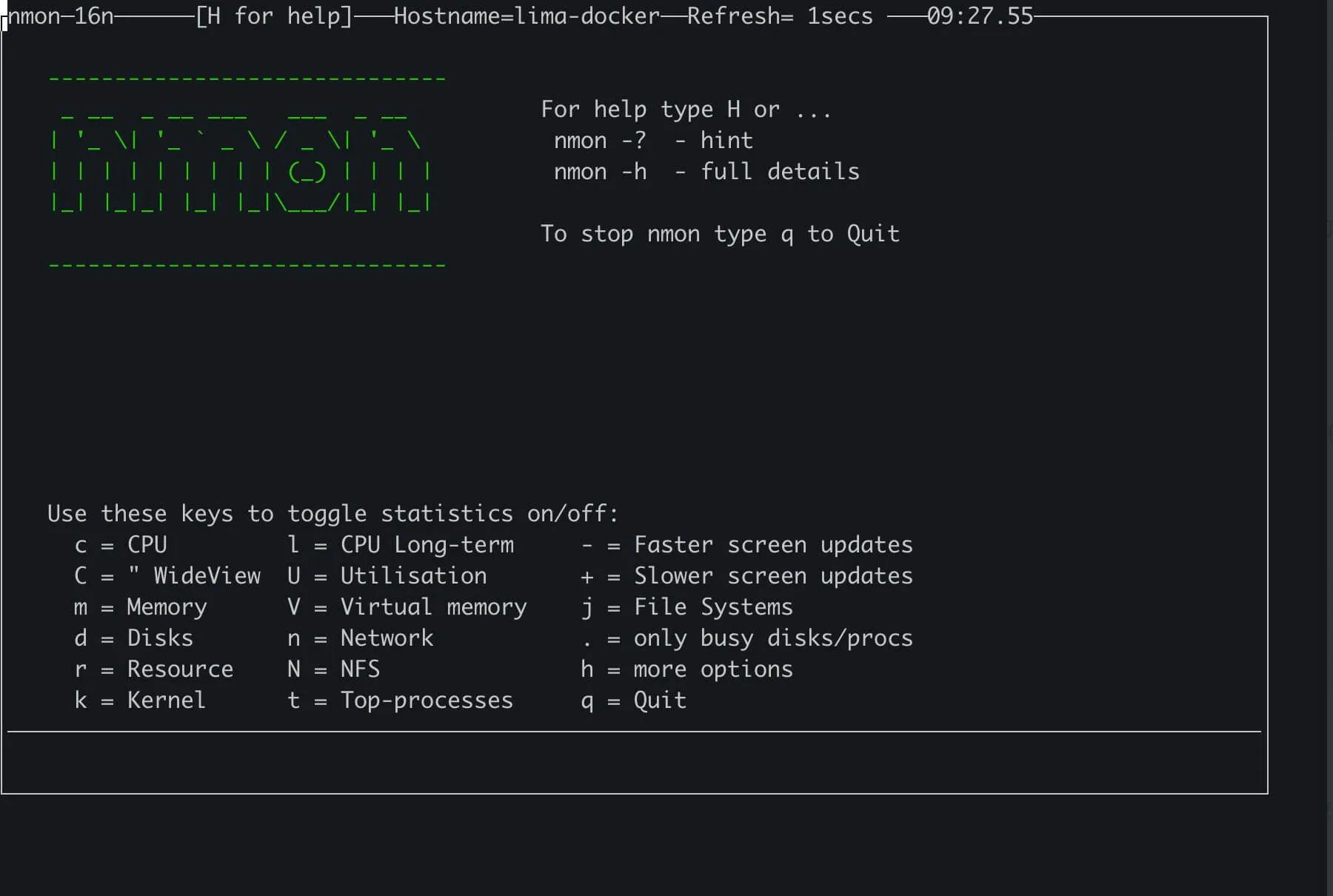Click the clock time '09:27.55'
Image resolution: width=1333 pixels, height=896 pixels.
(980, 16)
